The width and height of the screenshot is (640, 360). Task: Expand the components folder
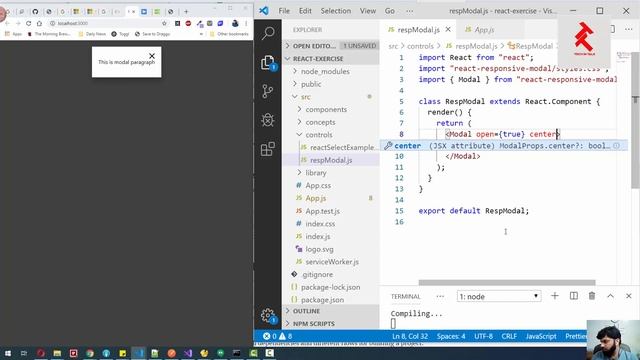click(326, 109)
